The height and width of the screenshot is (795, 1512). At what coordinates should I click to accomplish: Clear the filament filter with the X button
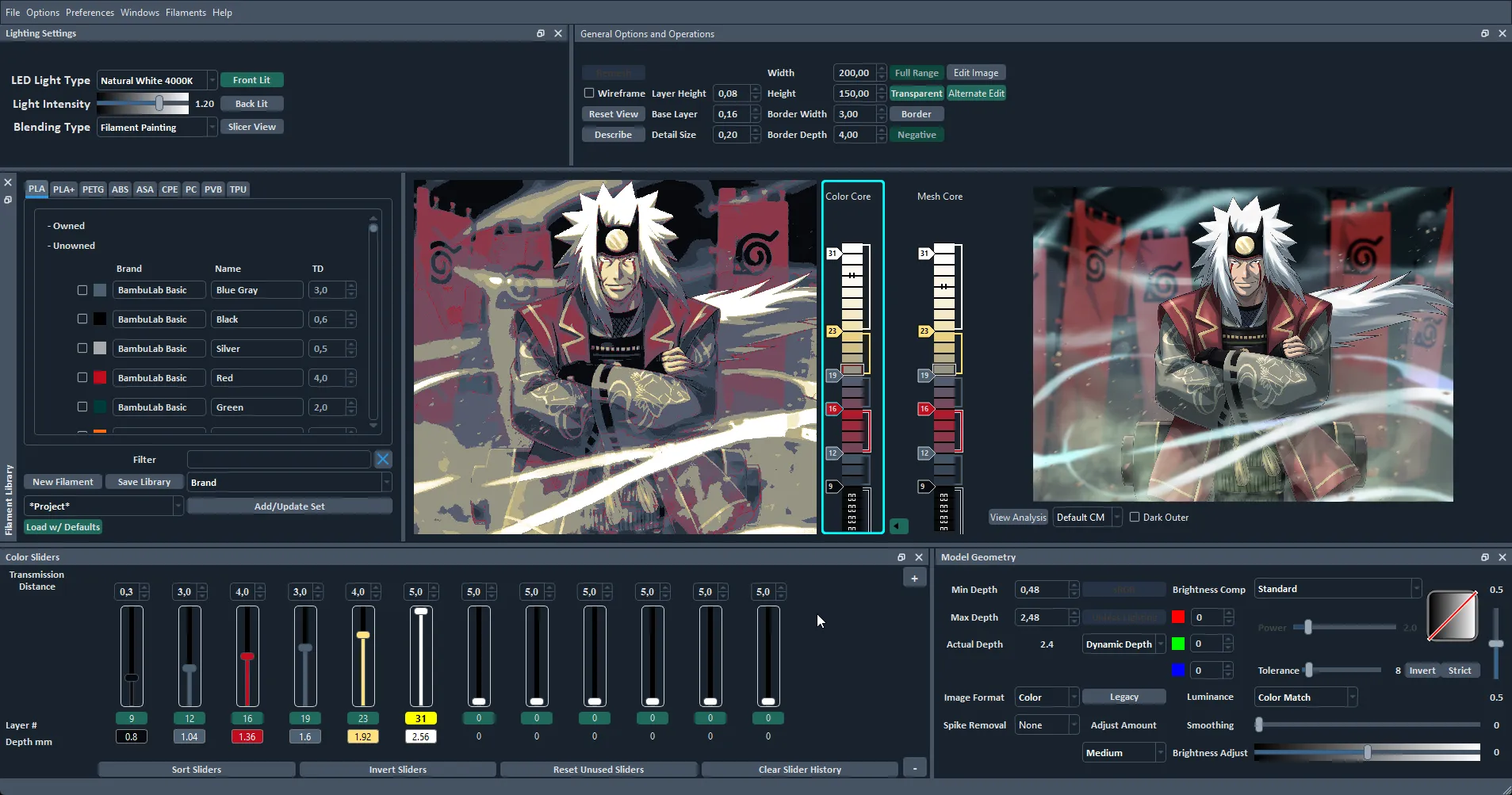383,459
